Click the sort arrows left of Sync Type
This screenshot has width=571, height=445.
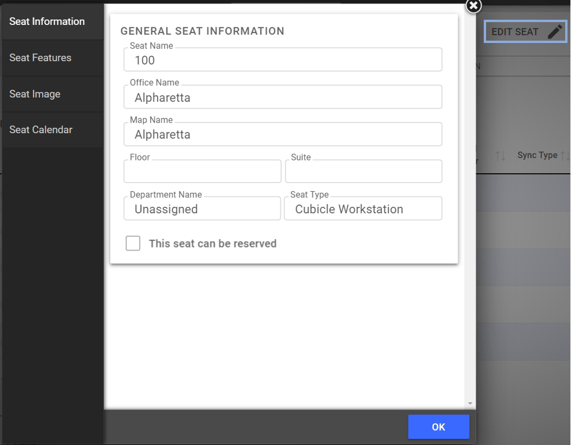click(x=500, y=156)
